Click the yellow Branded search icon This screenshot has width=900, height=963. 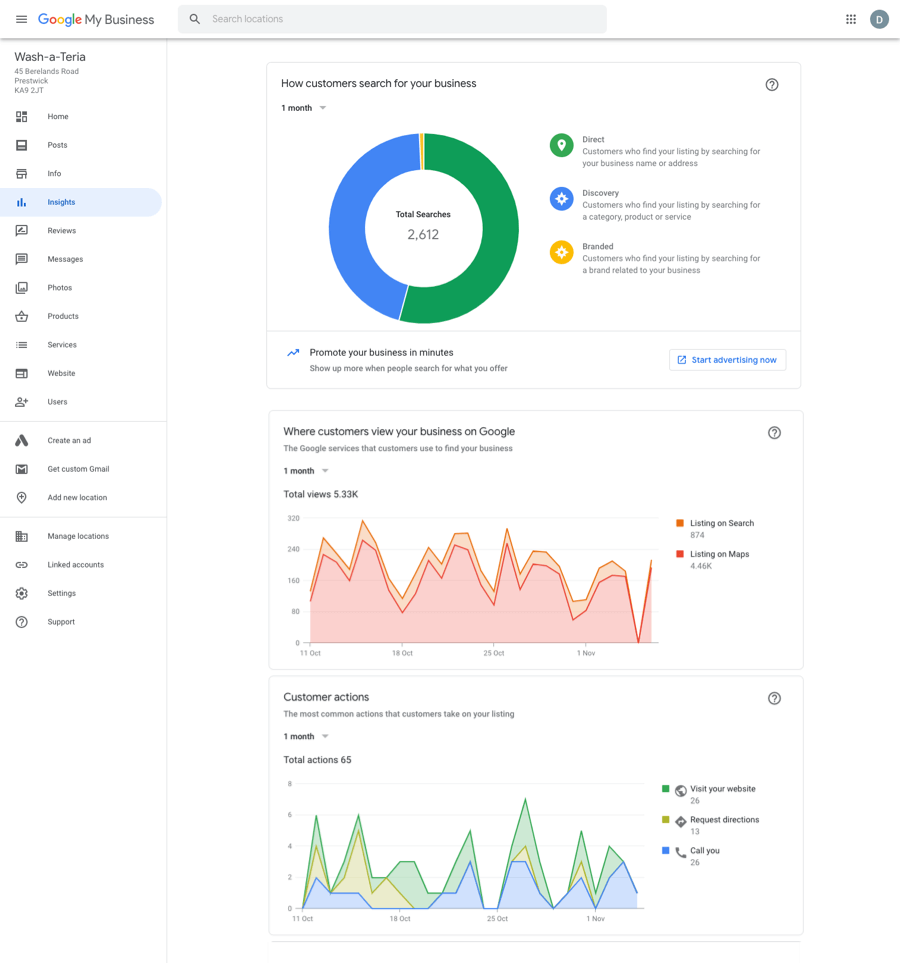tap(562, 252)
